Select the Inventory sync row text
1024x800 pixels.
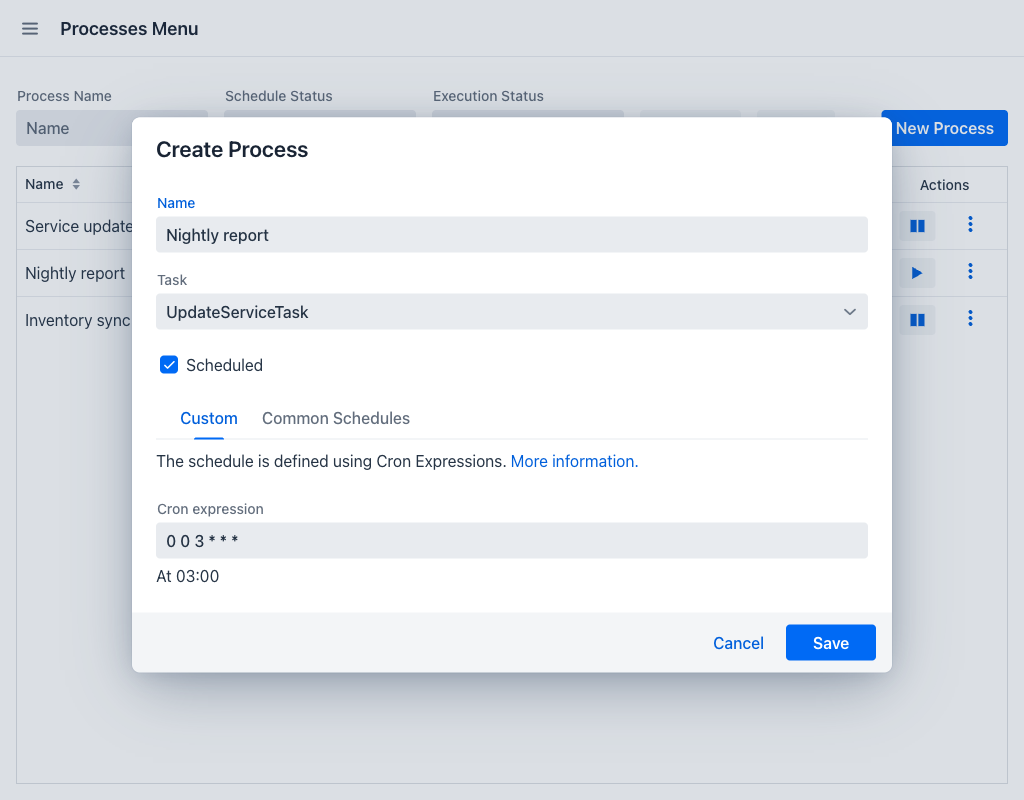[x=78, y=320]
